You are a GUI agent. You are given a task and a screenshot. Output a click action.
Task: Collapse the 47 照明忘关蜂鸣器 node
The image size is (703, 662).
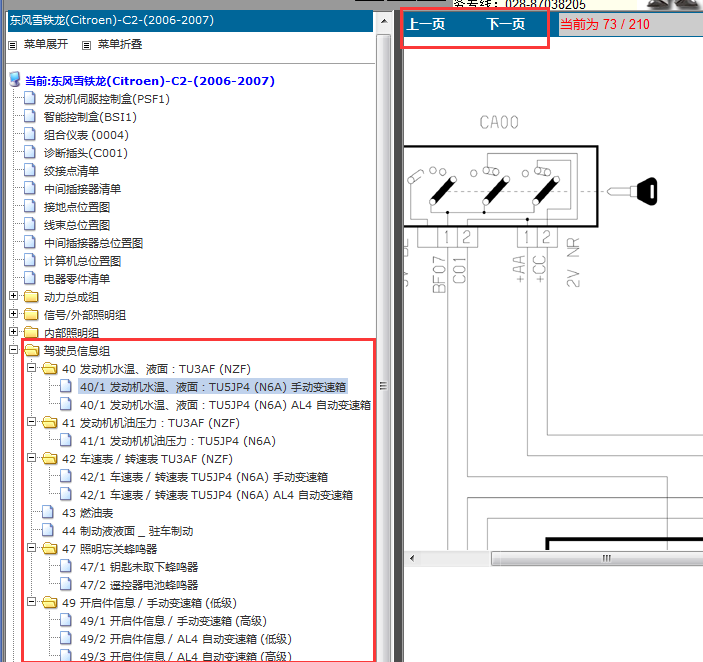click(31, 548)
